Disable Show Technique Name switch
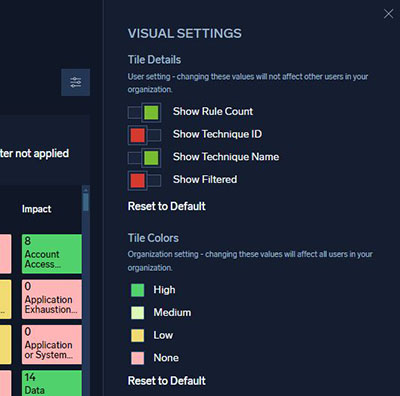Image resolution: width=400 pixels, height=396 pixels. point(144,158)
